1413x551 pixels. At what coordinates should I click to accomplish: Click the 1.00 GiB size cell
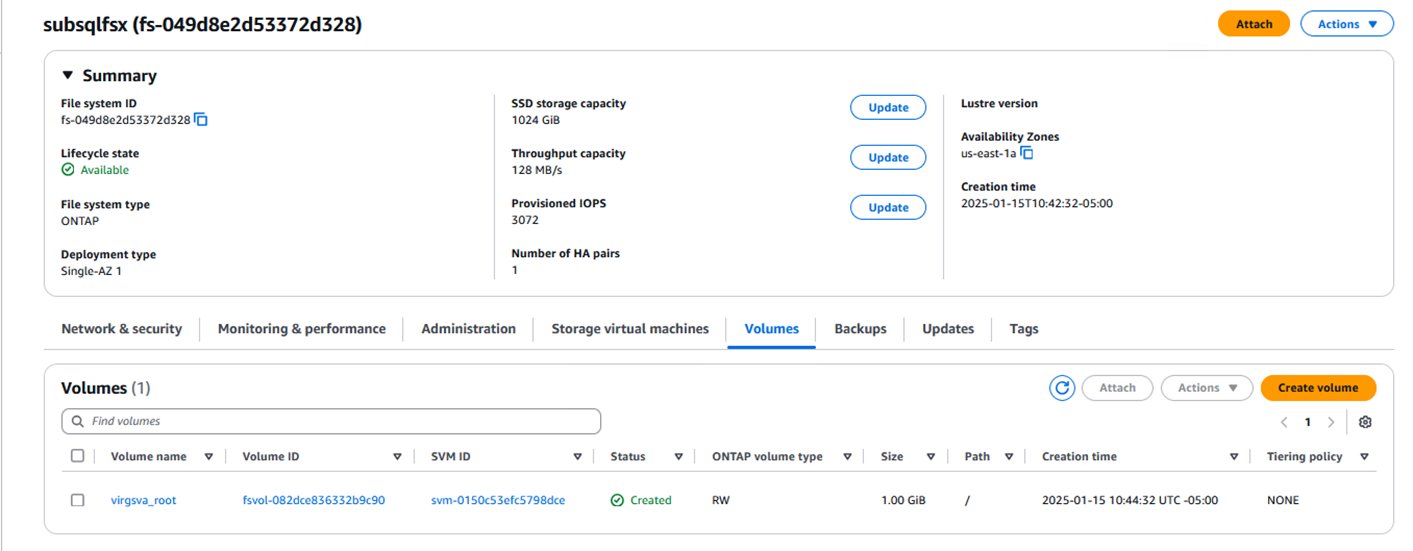[903, 500]
